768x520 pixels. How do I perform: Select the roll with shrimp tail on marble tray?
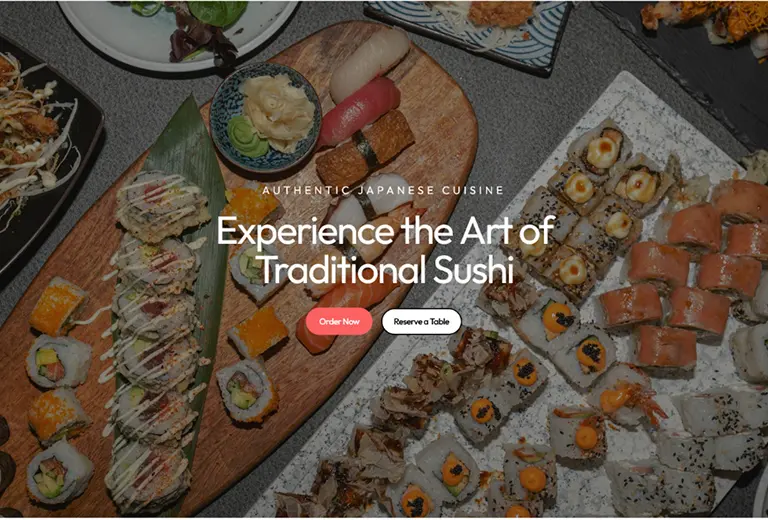coord(627,397)
